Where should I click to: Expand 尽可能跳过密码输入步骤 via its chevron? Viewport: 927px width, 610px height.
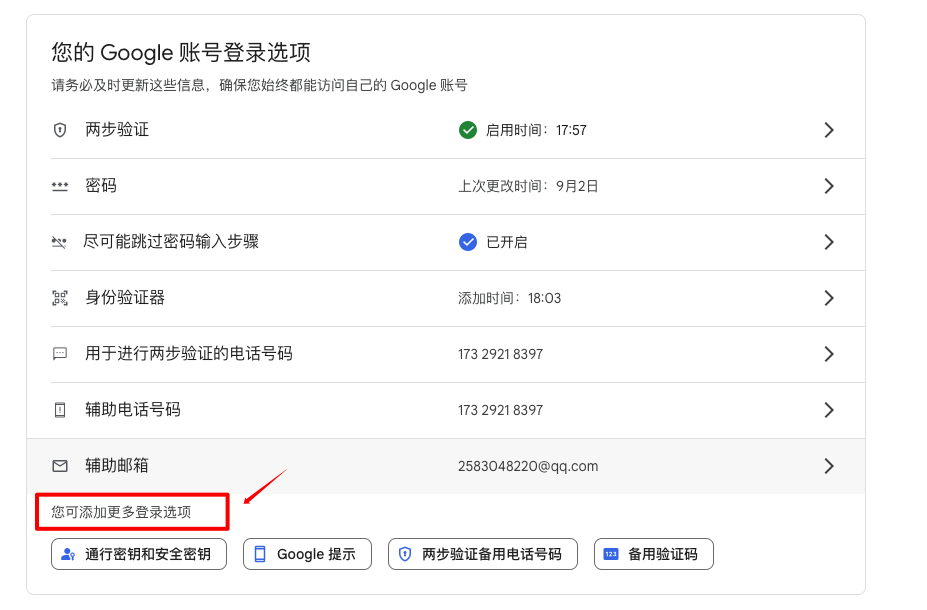(829, 242)
